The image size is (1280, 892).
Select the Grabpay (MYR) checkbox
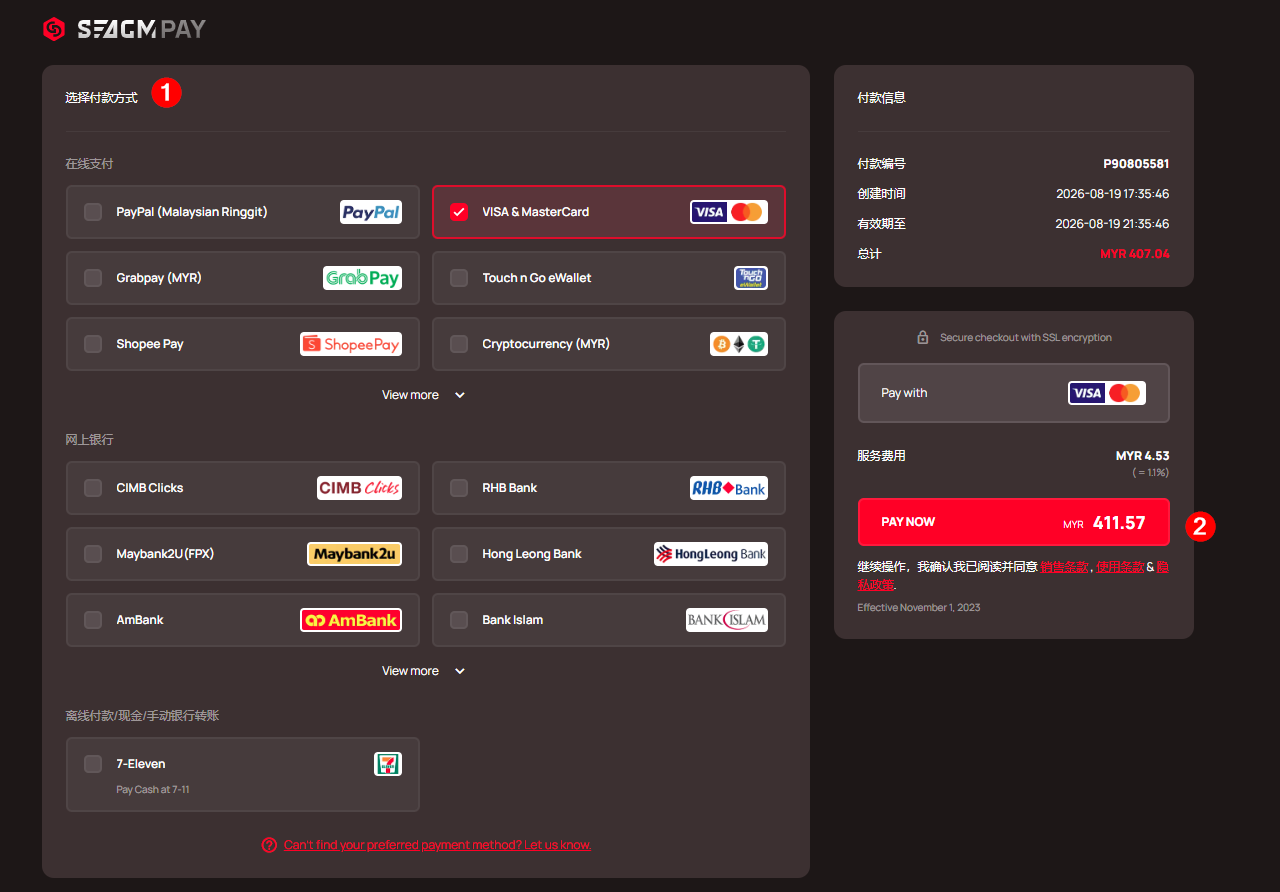(93, 278)
